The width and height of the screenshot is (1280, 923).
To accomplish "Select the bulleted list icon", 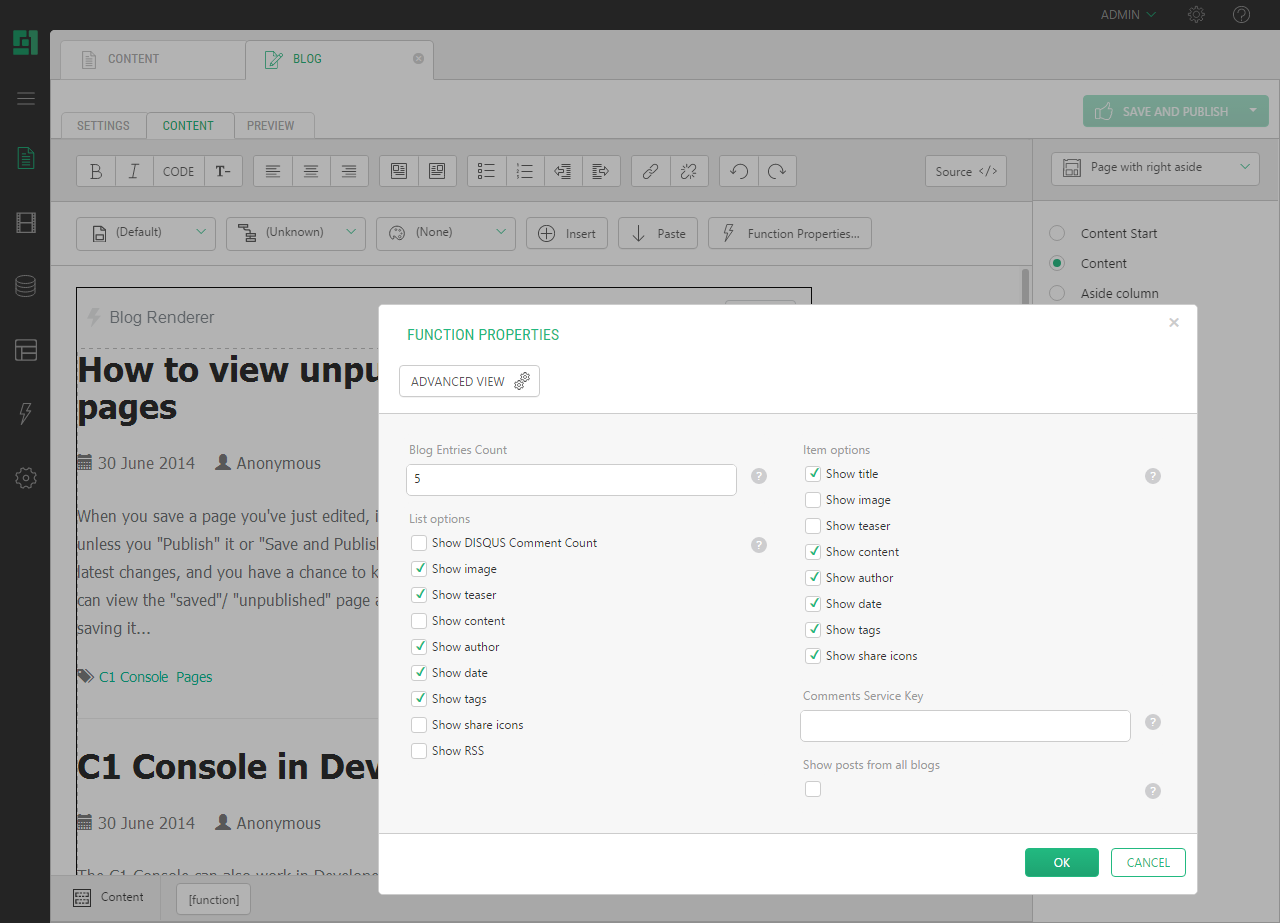I will (487, 171).
